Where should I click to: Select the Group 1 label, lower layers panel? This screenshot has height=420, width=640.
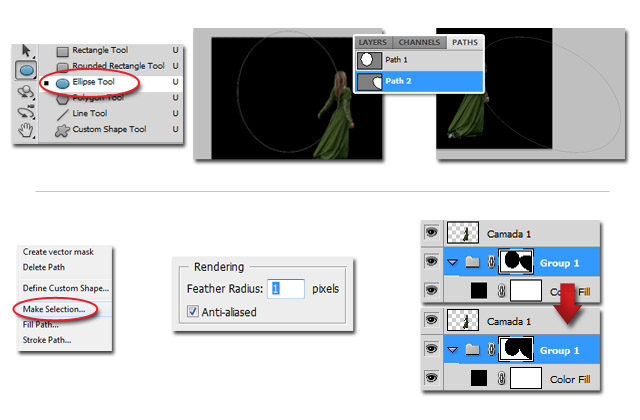560,351
